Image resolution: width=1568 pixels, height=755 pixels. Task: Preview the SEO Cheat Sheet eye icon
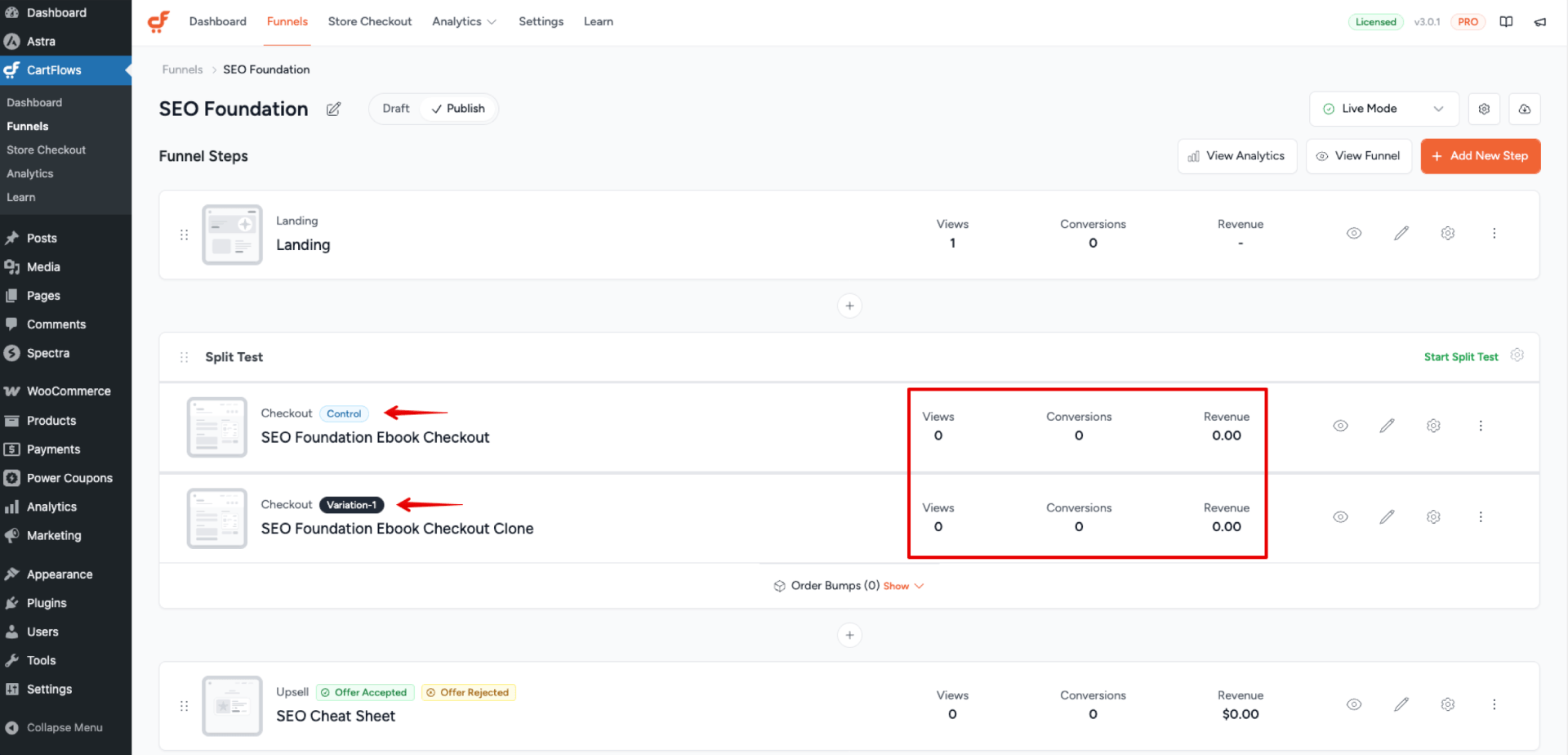coord(1354,704)
